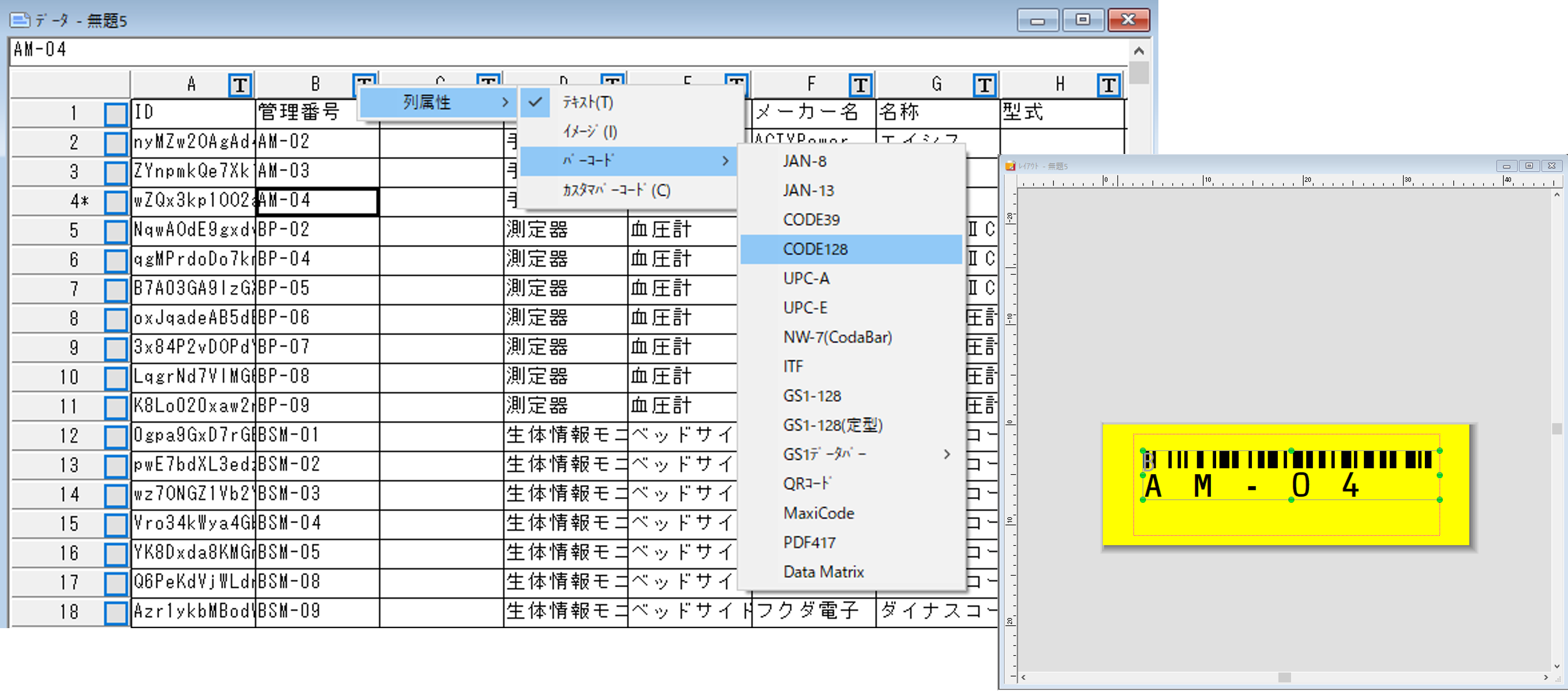
Task: Toggle the checkbox for row 12
Action: pos(115,437)
